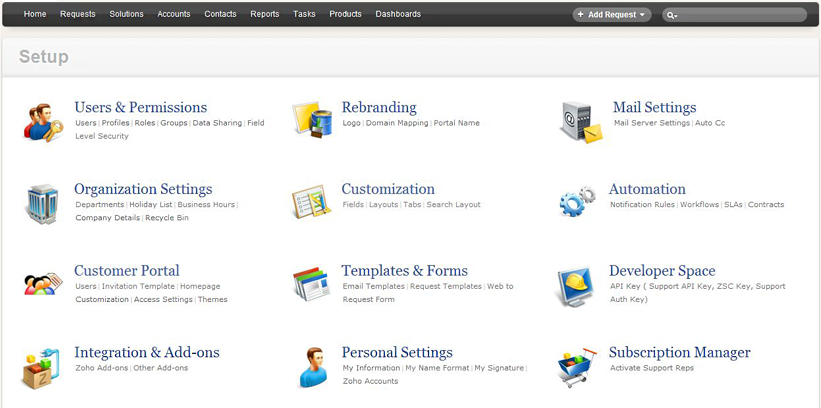Open the Reports tab in navigation
The width and height of the screenshot is (821, 408).
(x=265, y=14)
